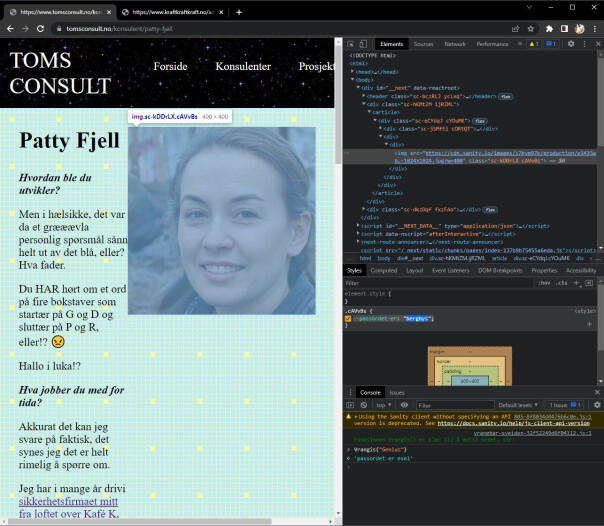The image size is (604, 526).
Task: Close the kraftkraftkraft.no tab
Action: [x=221, y=12]
